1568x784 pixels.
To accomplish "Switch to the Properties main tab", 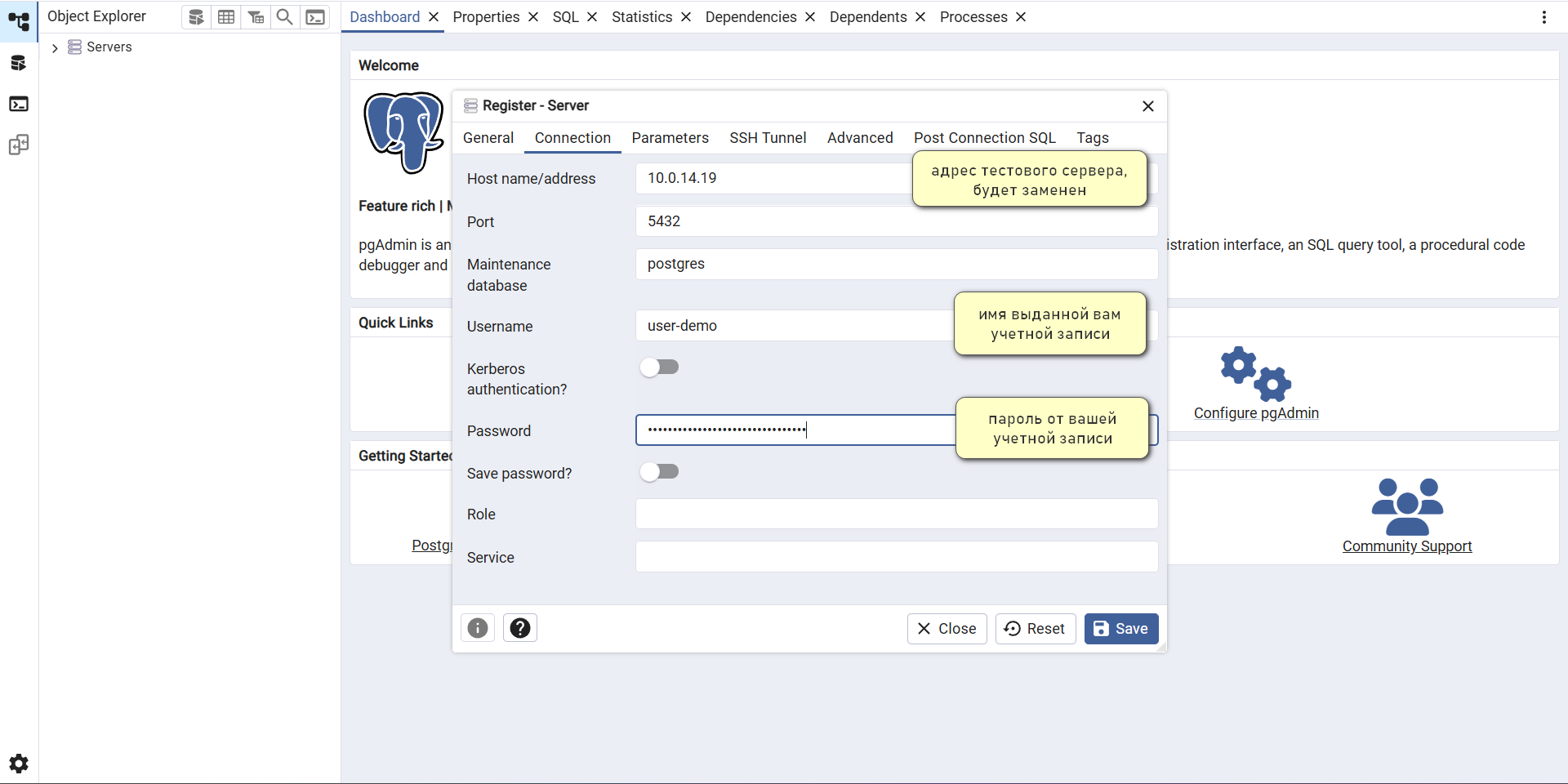I will 486,17.
